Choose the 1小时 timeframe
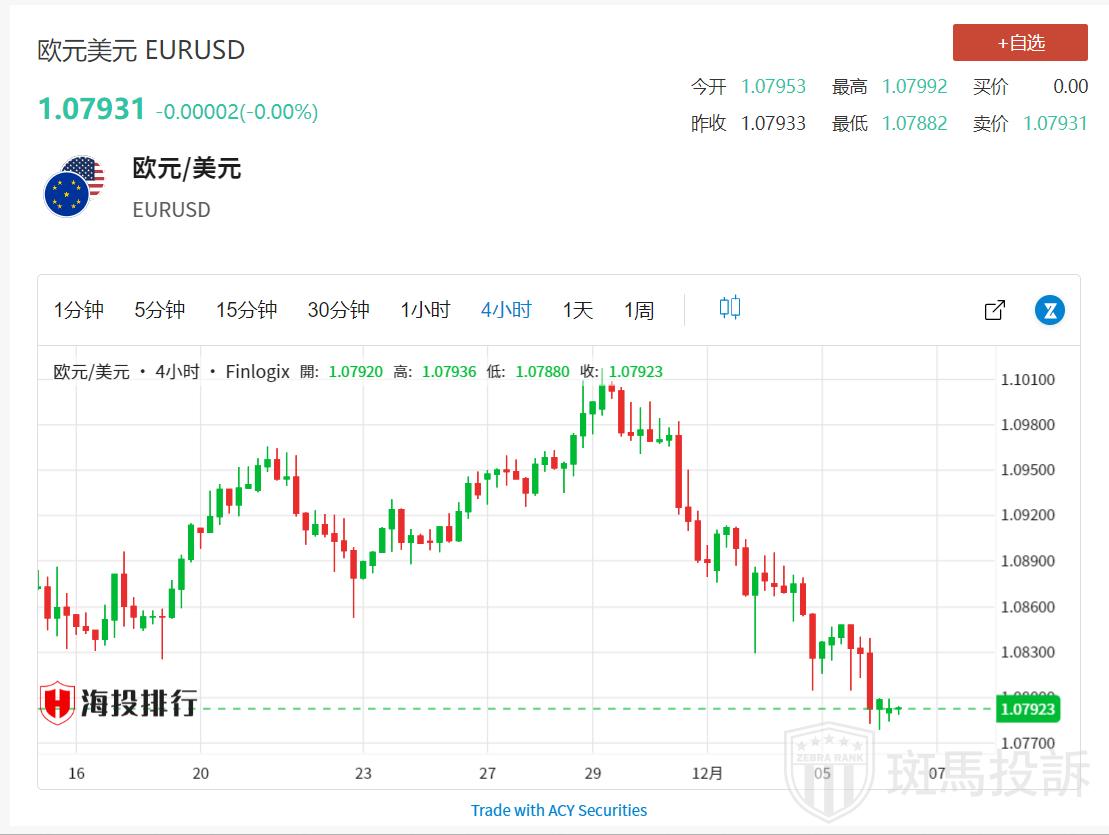This screenshot has width=1109, height=835. pos(425,310)
